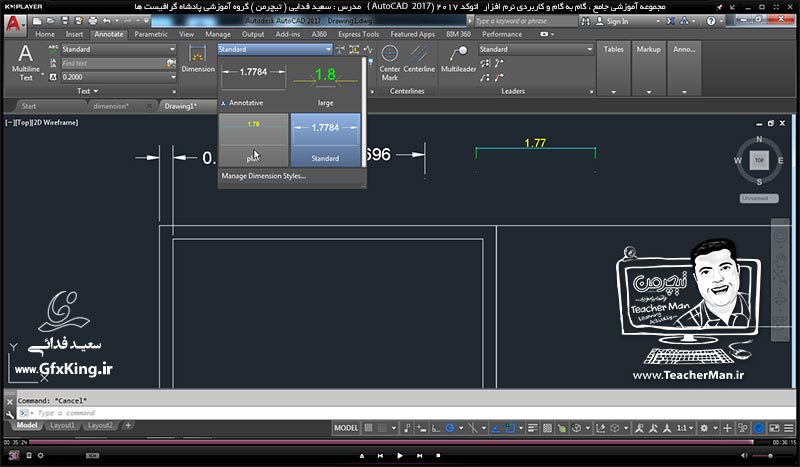The width and height of the screenshot is (800, 467).
Task: Switch to the dimension* drawing tab
Action: (x=111, y=106)
